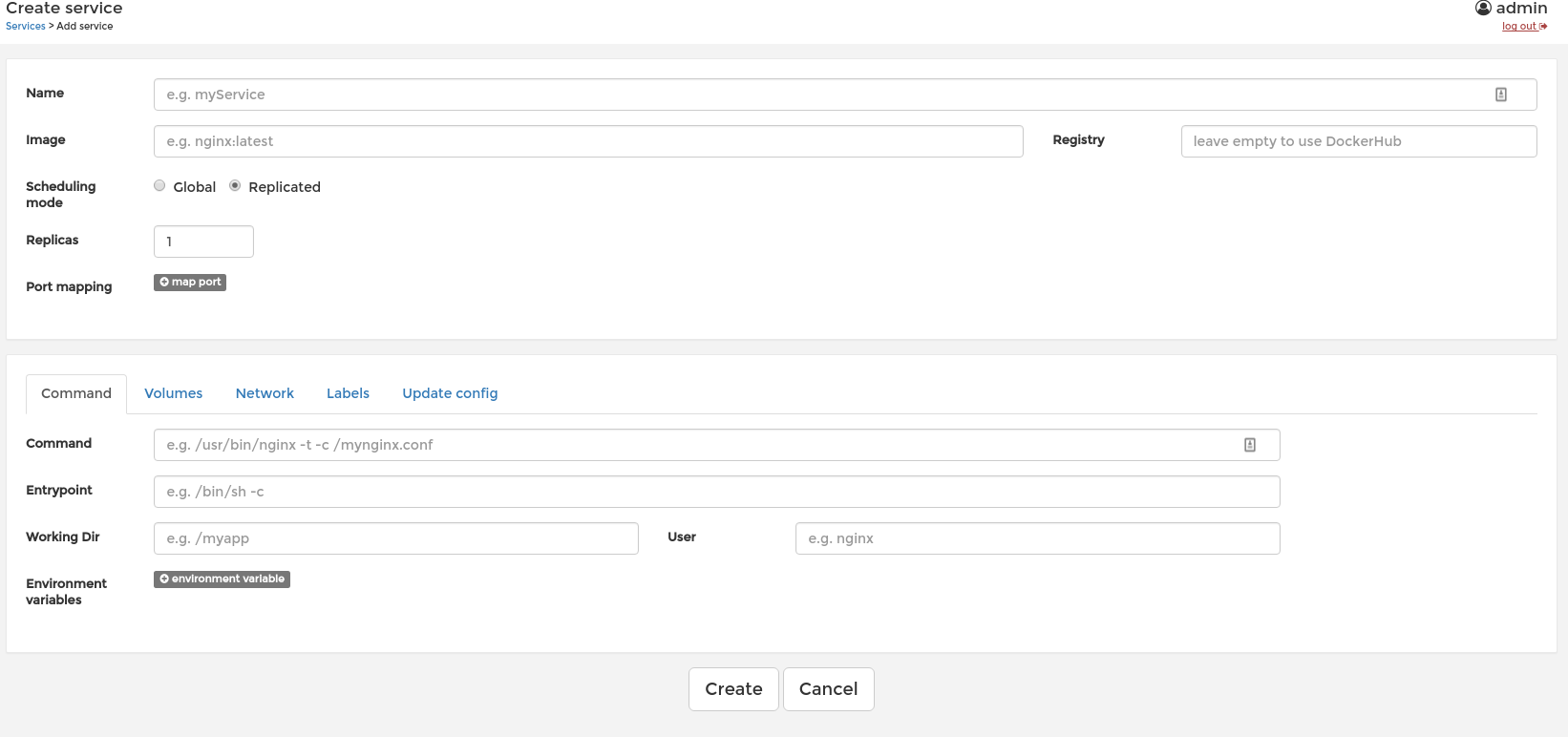Focus the Image input field

pyautogui.click(x=587, y=141)
